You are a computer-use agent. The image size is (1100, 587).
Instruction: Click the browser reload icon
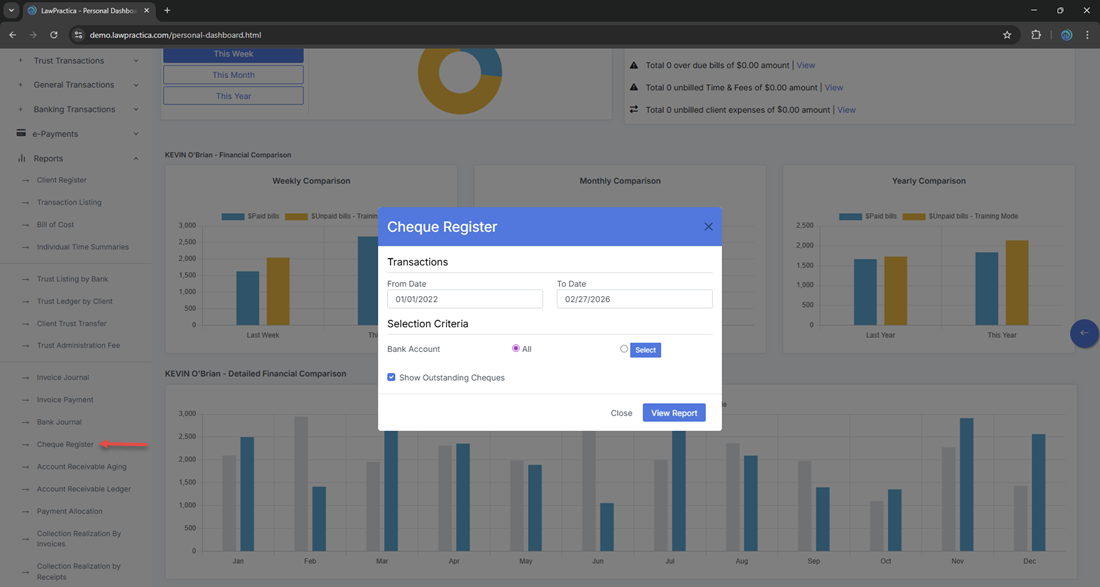point(54,35)
